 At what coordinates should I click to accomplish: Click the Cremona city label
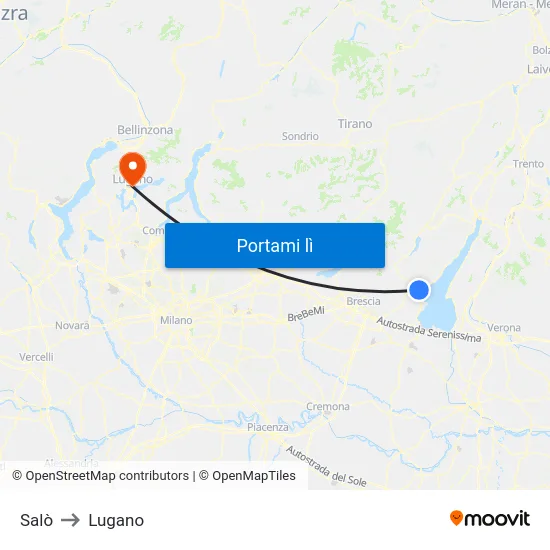point(328,407)
